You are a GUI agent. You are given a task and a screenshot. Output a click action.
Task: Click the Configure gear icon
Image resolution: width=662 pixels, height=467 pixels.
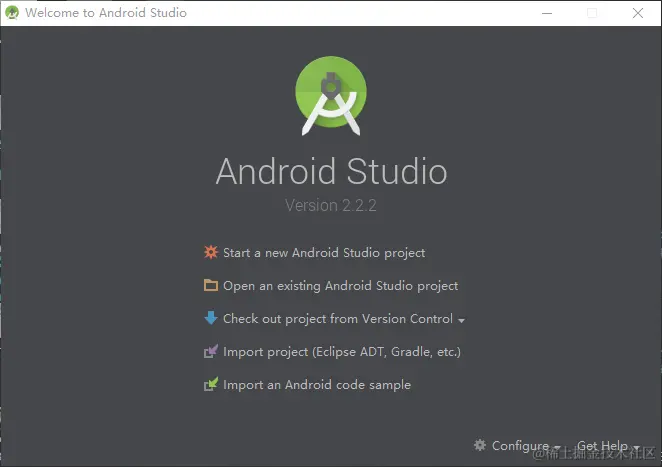480,445
